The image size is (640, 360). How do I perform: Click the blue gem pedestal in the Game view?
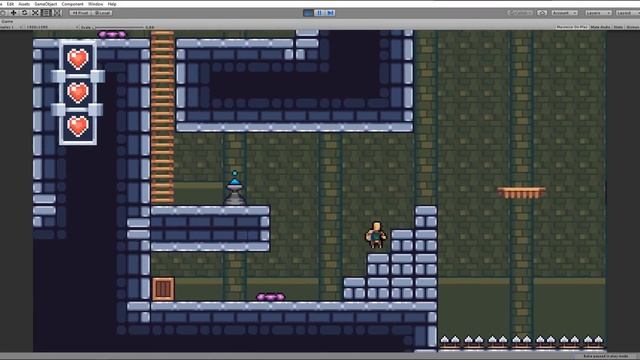235,188
